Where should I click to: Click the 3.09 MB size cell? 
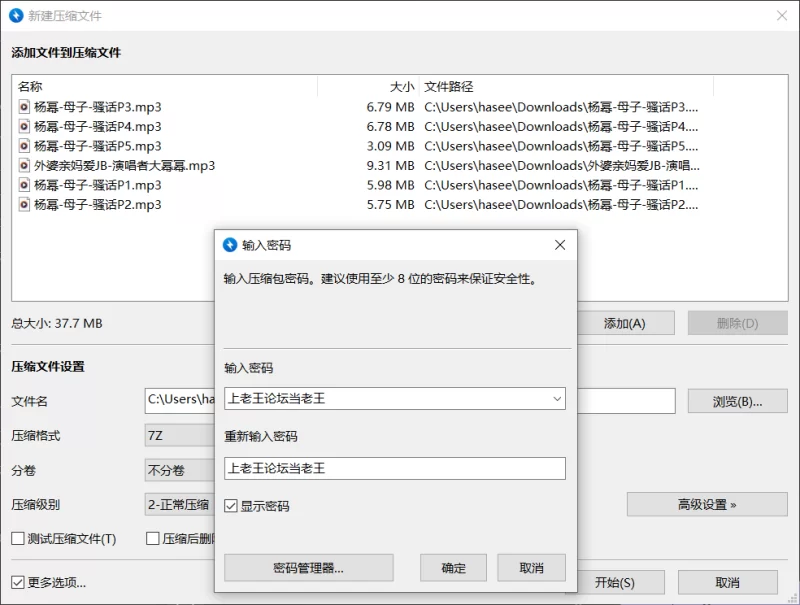[x=390, y=146]
